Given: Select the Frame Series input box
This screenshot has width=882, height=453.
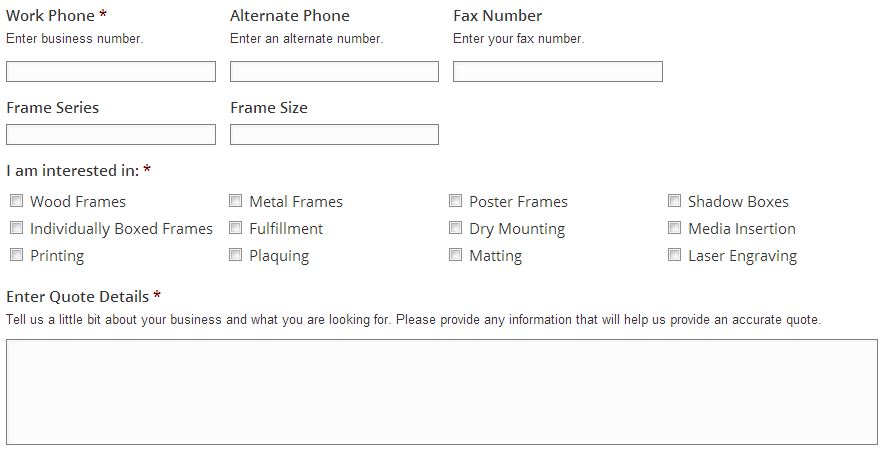Looking at the screenshot, I should (111, 134).
